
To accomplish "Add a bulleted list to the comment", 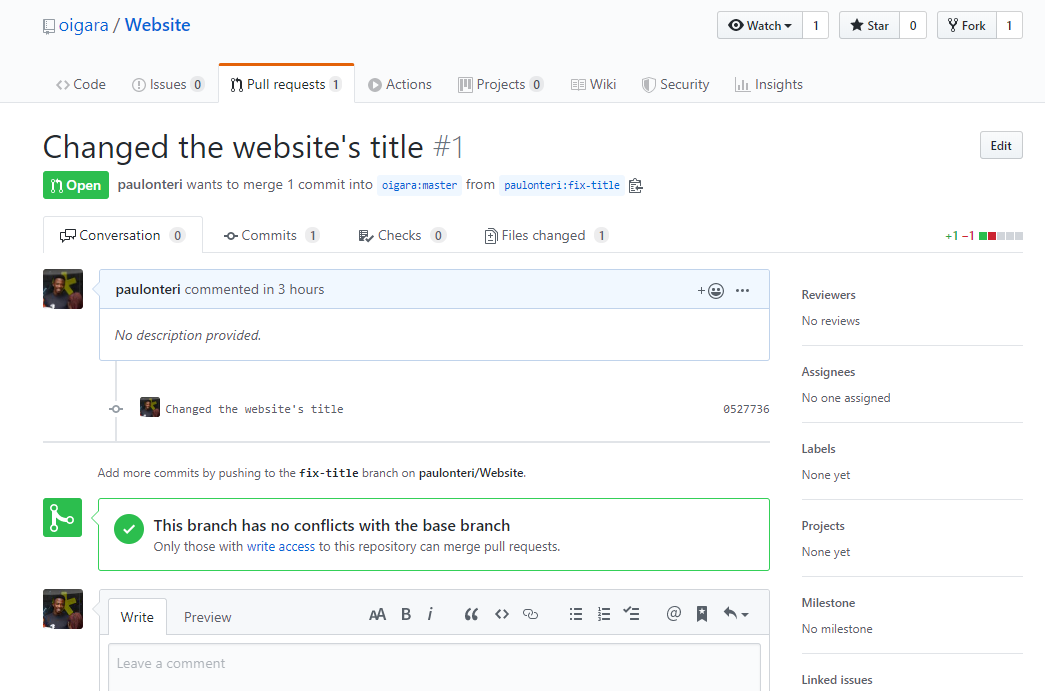I will 576,613.
